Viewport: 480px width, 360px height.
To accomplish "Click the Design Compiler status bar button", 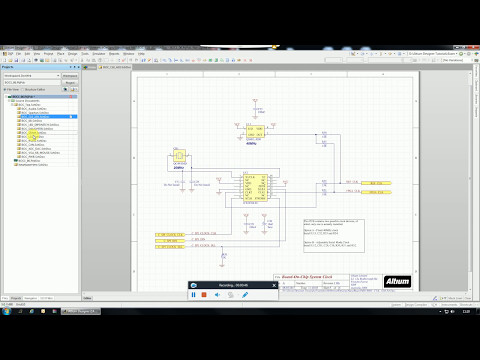I will pos(416,305).
